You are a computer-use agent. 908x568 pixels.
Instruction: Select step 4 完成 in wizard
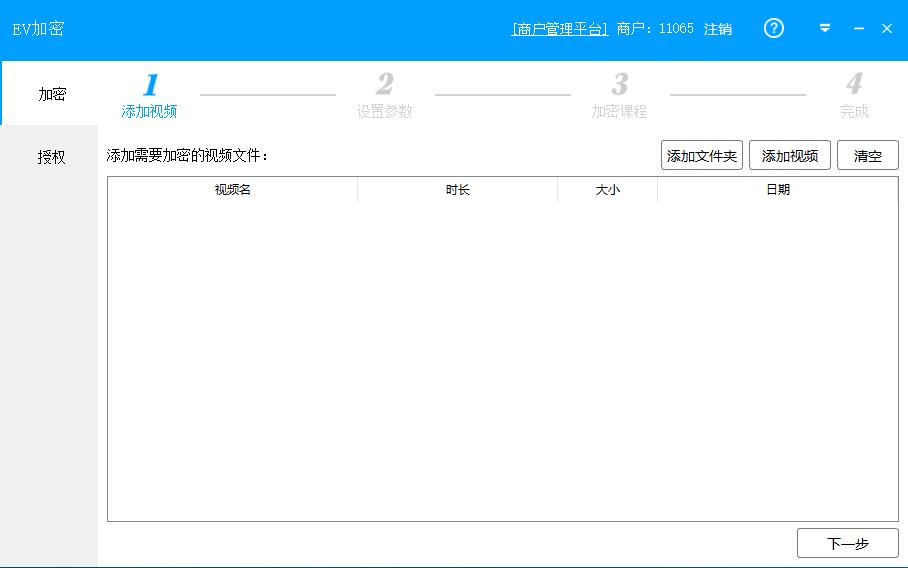tap(854, 97)
